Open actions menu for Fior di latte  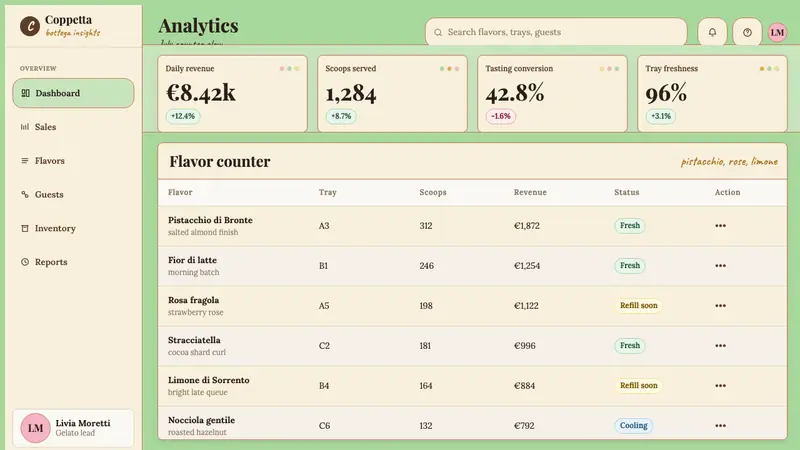[x=720, y=265]
